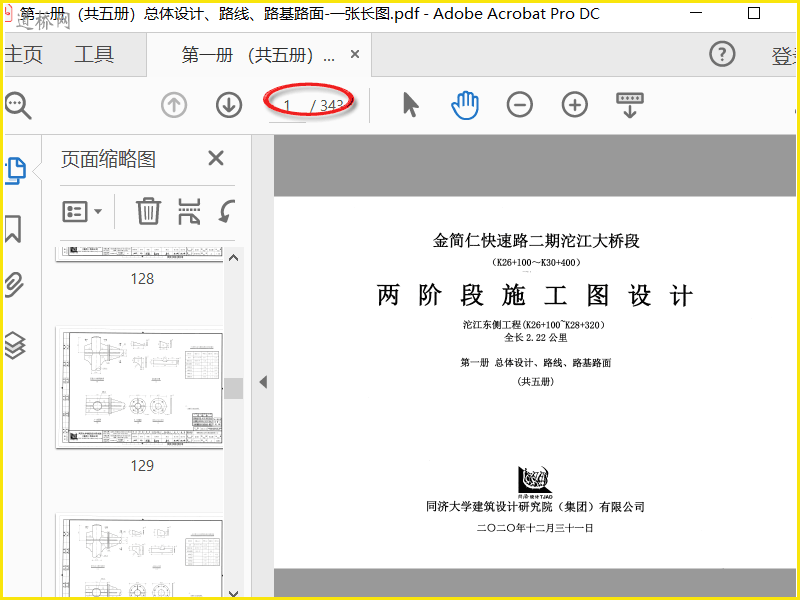Select the 第一册 (共五册) document tab
This screenshot has height=600, width=800.
[259, 55]
